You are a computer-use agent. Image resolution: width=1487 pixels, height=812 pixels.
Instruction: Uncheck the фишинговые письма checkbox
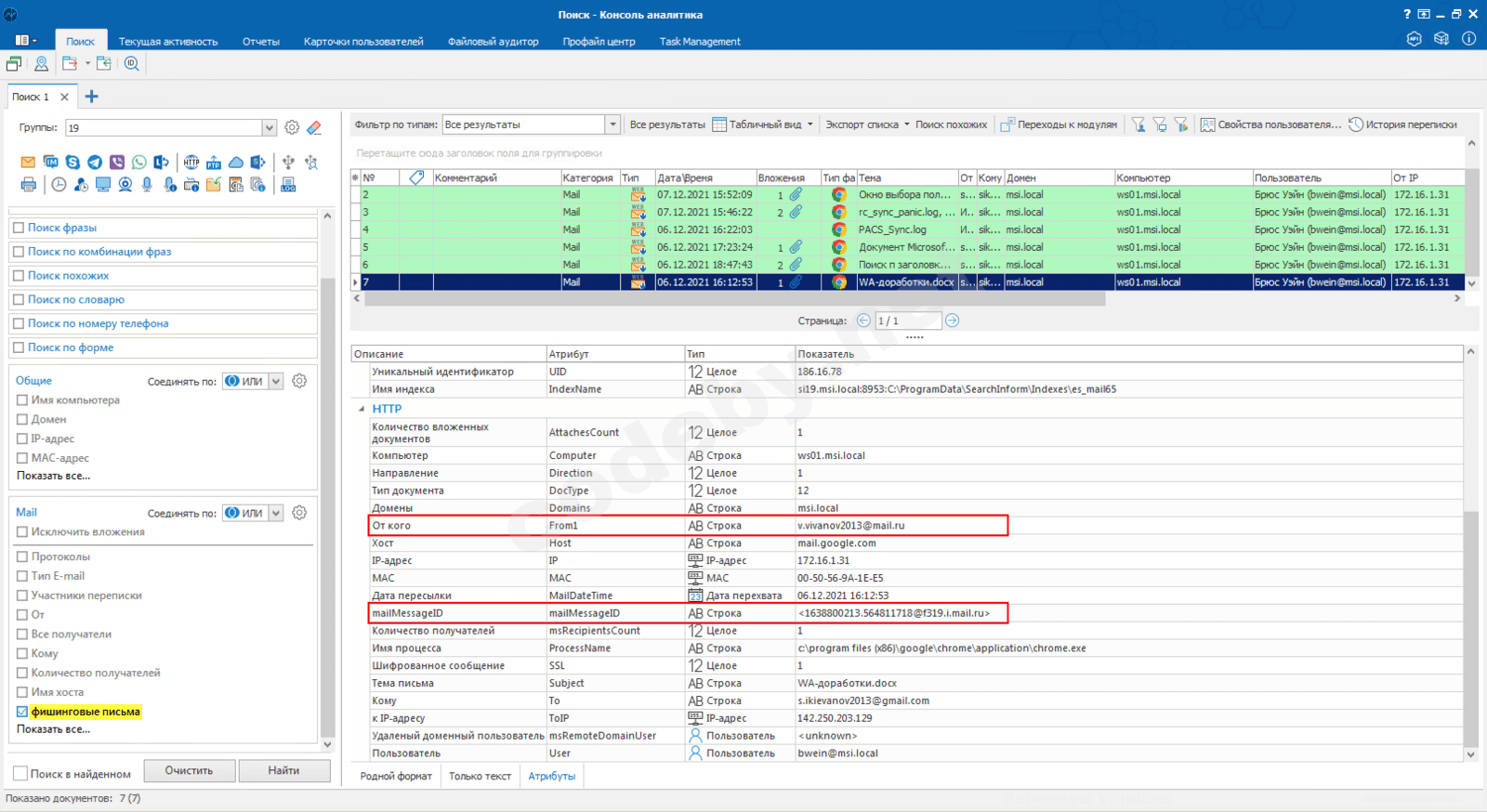(x=22, y=712)
